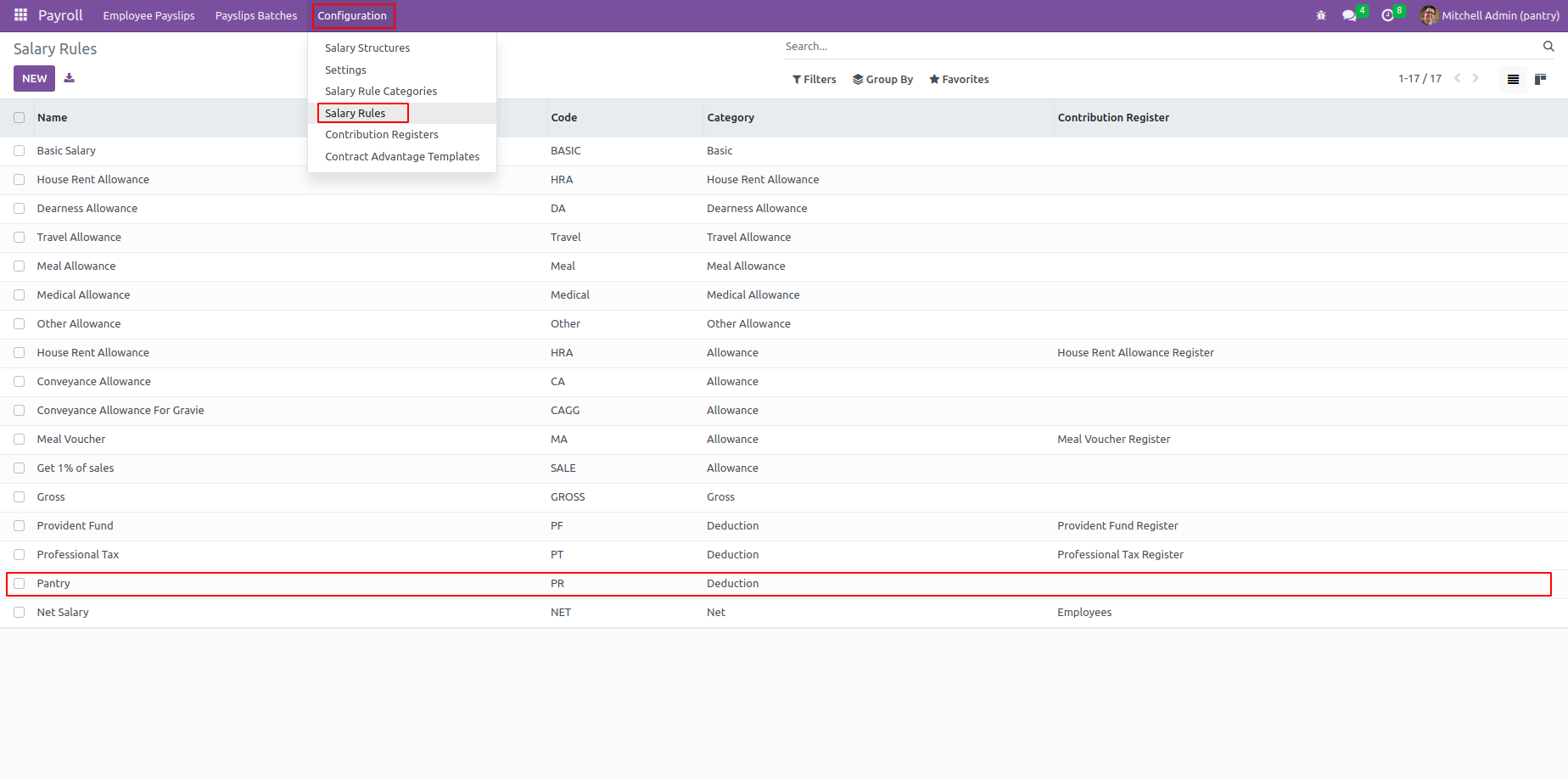Toggle the select-all header checkbox

coord(20,118)
